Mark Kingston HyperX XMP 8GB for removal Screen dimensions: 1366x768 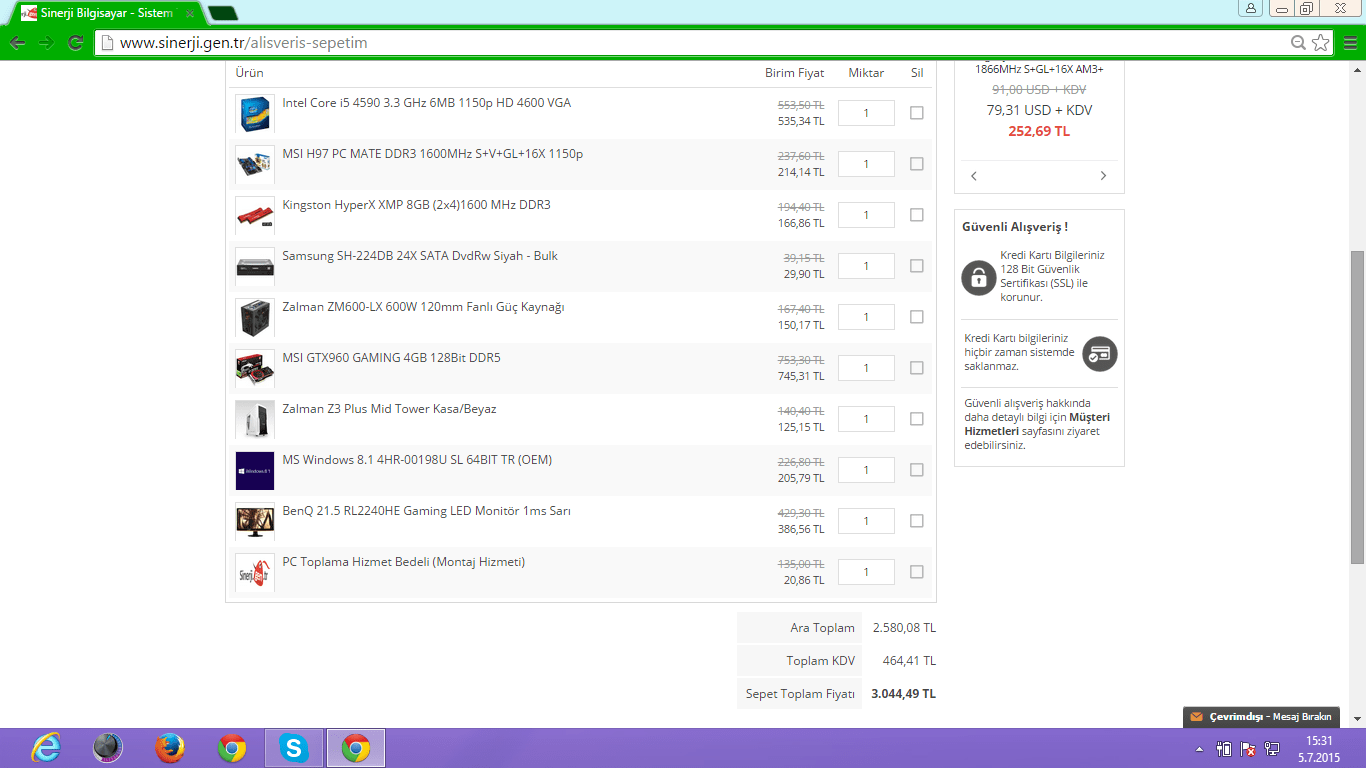click(916, 215)
